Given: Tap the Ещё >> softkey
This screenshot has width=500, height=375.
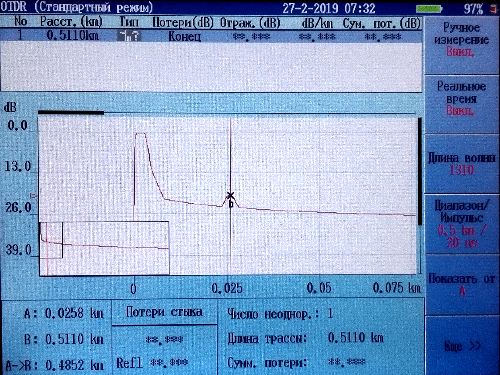Looking at the screenshot, I should [x=461, y=346].
